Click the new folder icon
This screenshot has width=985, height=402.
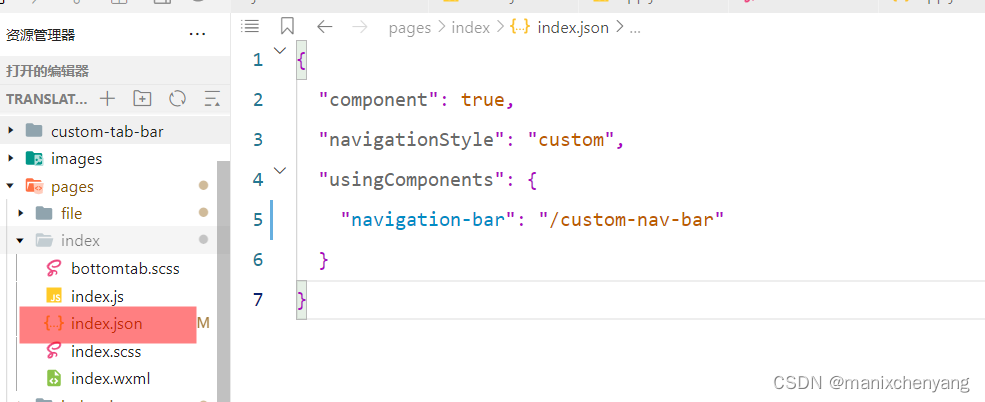pos(143,99)
